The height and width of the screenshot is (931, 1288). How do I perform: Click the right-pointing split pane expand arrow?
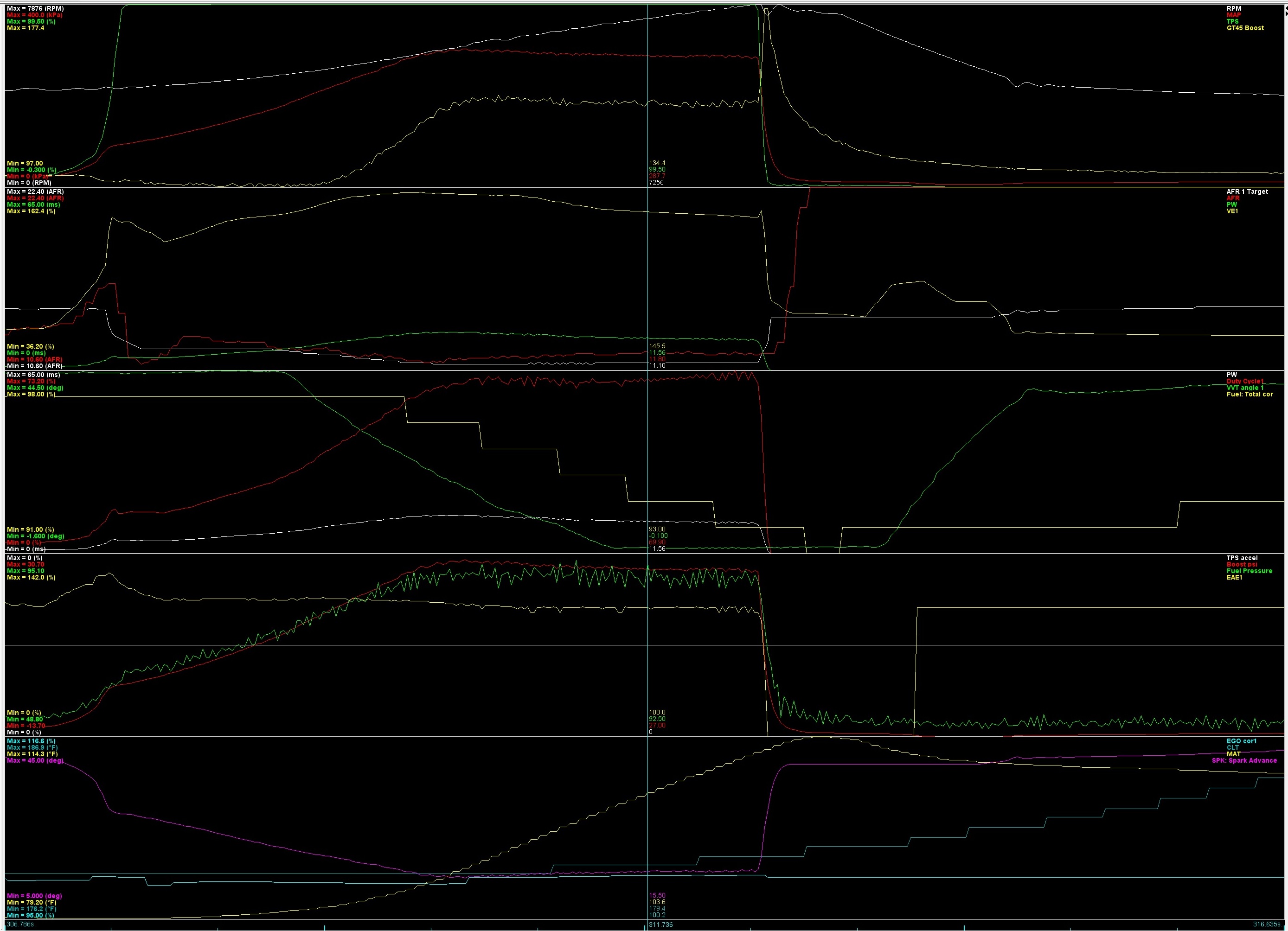coord(1286,14)
